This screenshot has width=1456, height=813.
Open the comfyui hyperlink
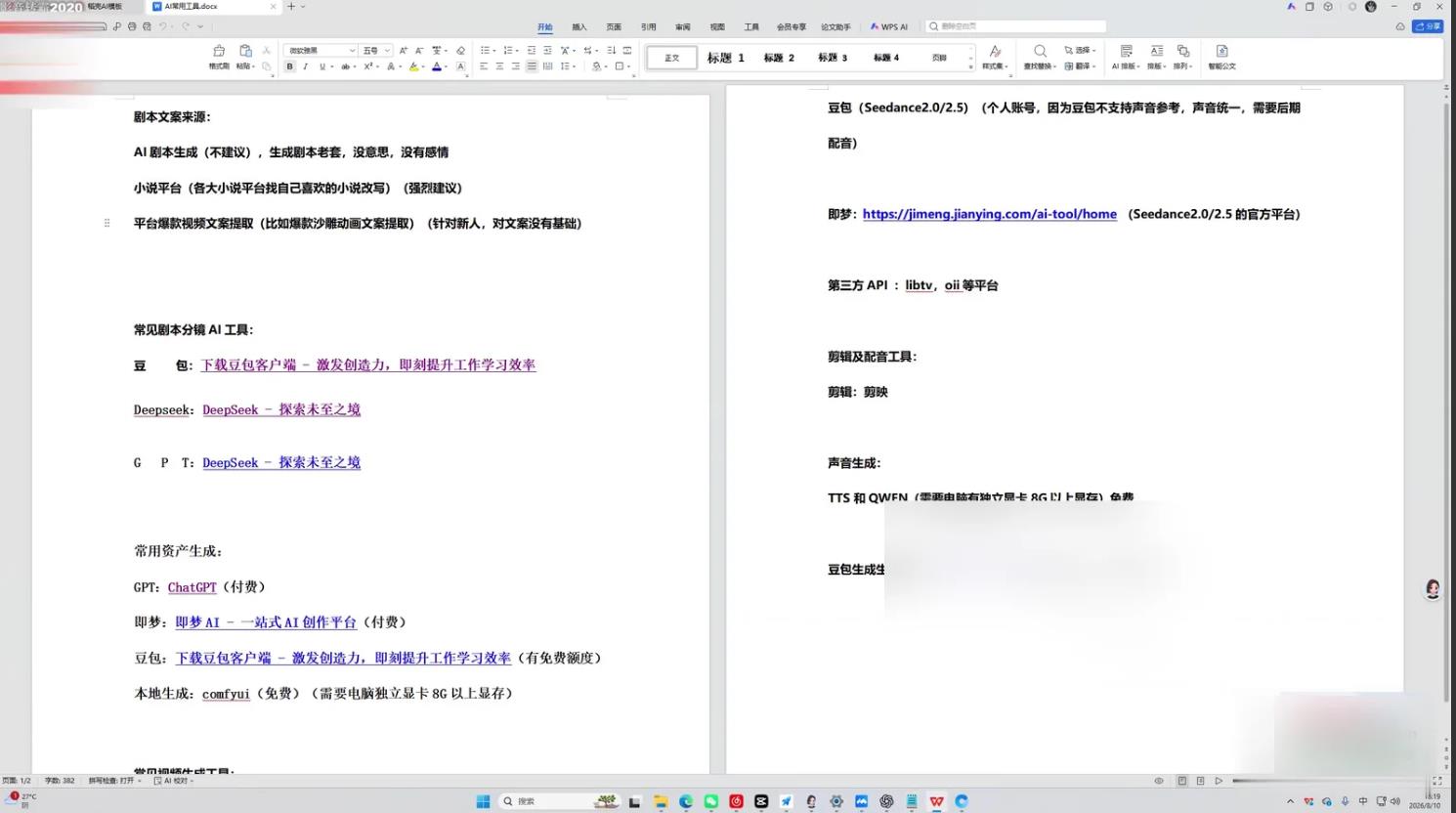click(x=226, y=694)
